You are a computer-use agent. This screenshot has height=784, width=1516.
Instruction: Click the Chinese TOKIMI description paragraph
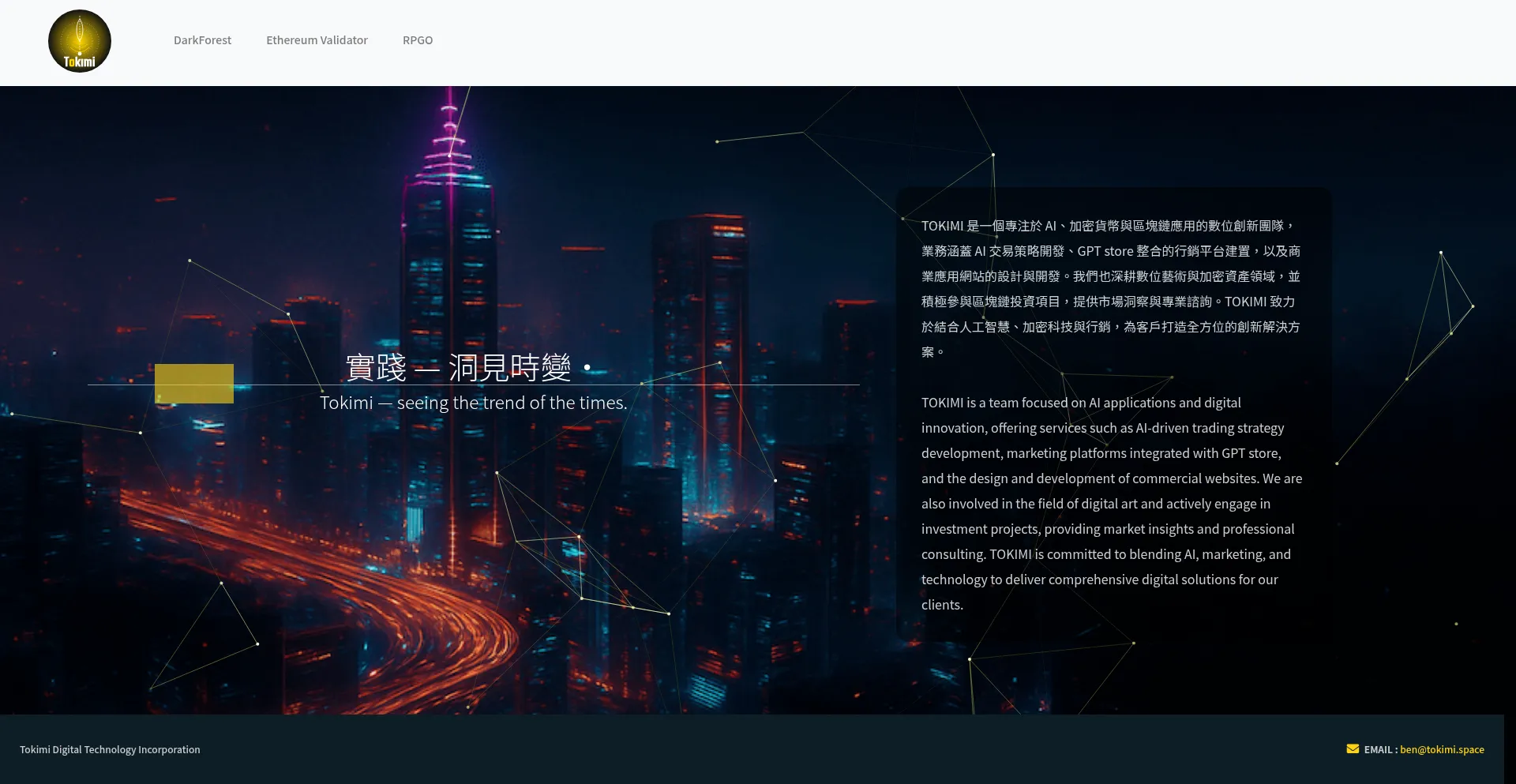point(1111,288)
